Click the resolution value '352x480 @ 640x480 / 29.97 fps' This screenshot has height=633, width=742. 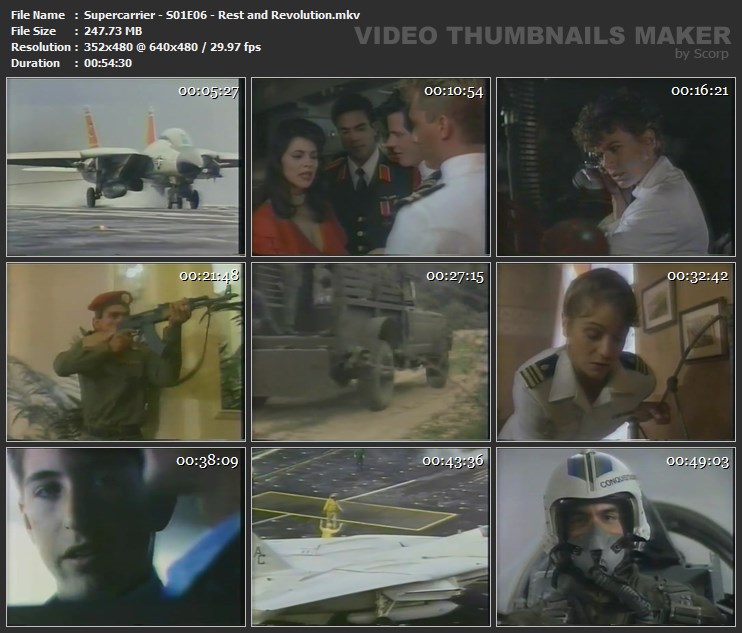point(172,47)
